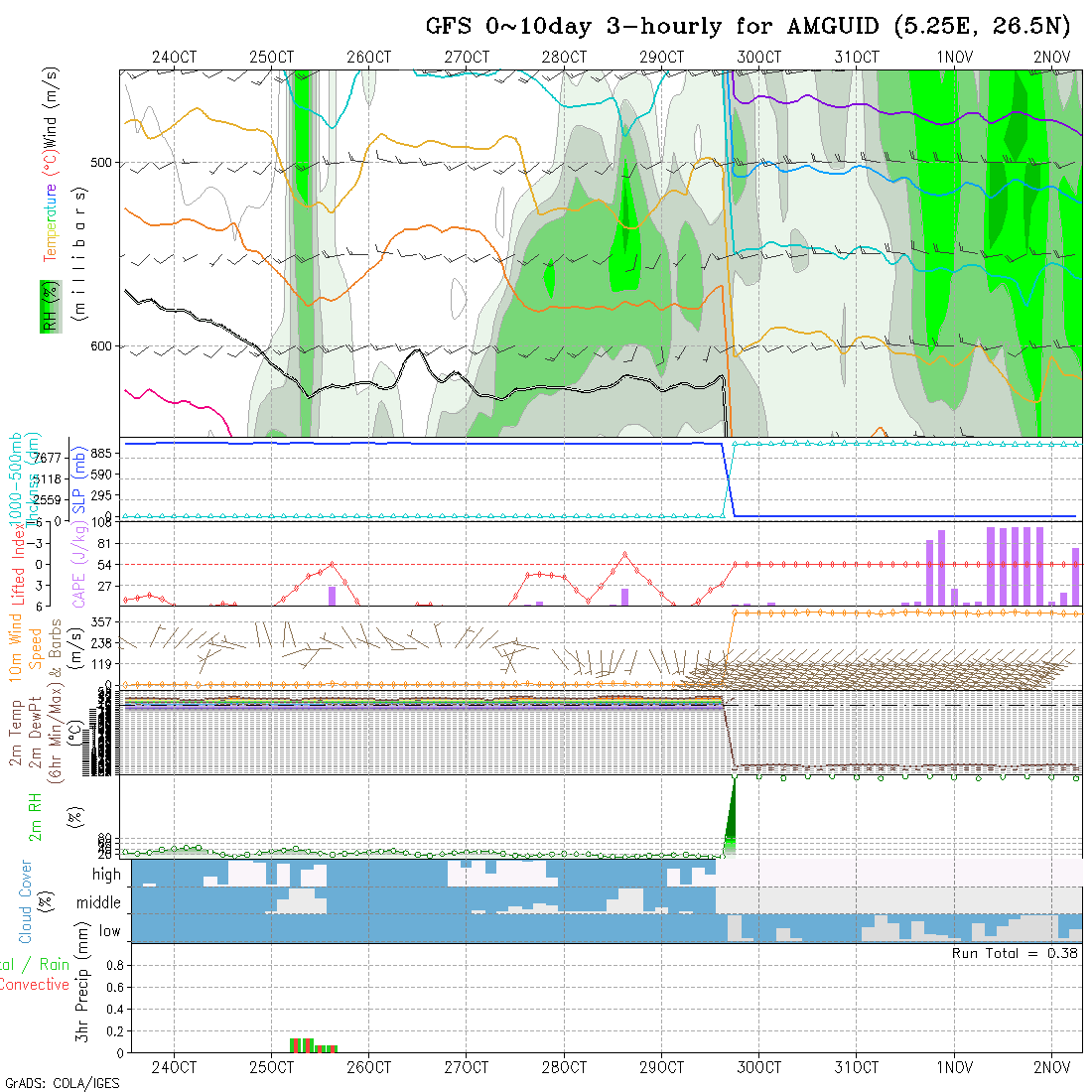Screen dimensions: 1092x1092
Task: Select the high cloud cover row label
Action: (x=106, y=875)
